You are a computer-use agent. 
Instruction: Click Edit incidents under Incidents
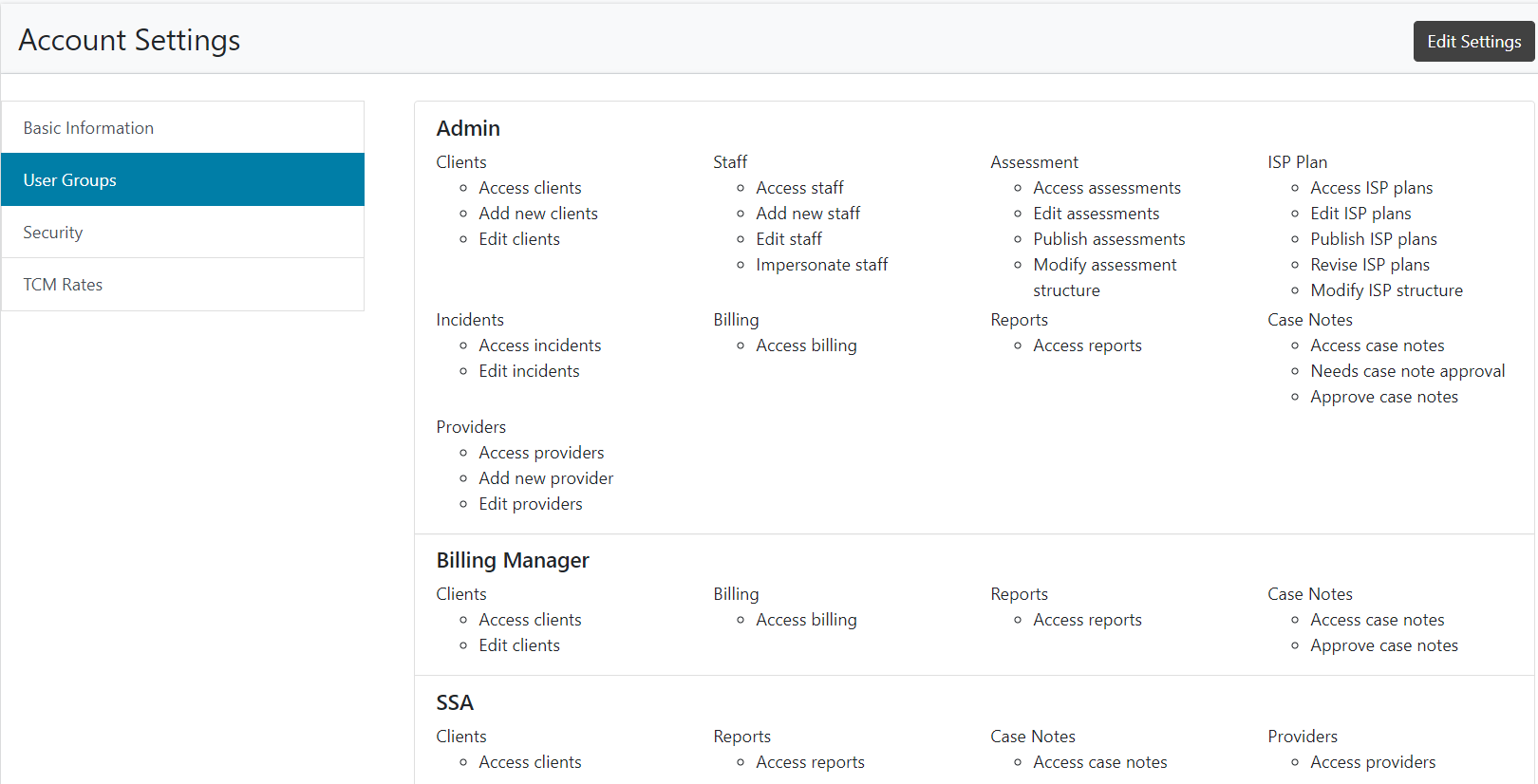click(x=529, y=371)
